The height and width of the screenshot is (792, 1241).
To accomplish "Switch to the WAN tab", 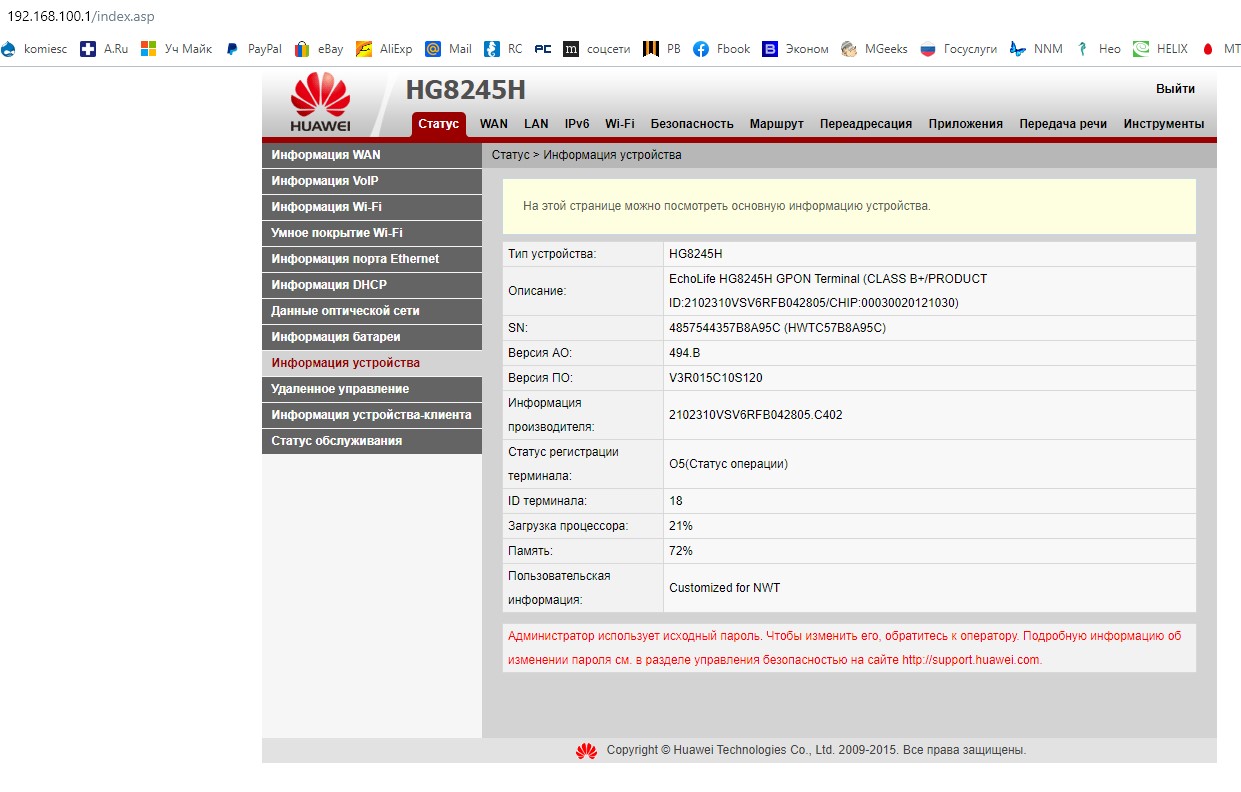I will point(494,124).
